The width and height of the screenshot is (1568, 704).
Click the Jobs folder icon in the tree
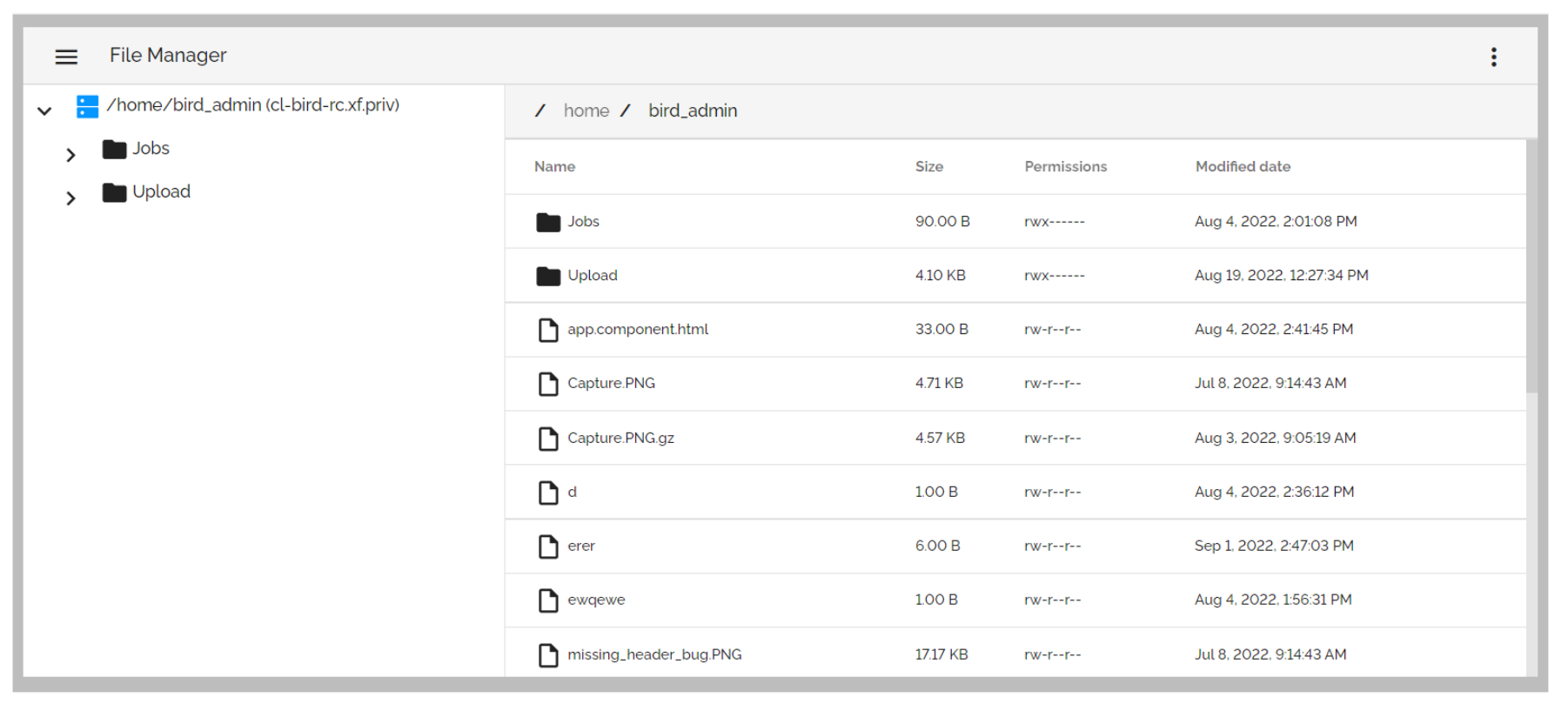(x=114, y=149)
